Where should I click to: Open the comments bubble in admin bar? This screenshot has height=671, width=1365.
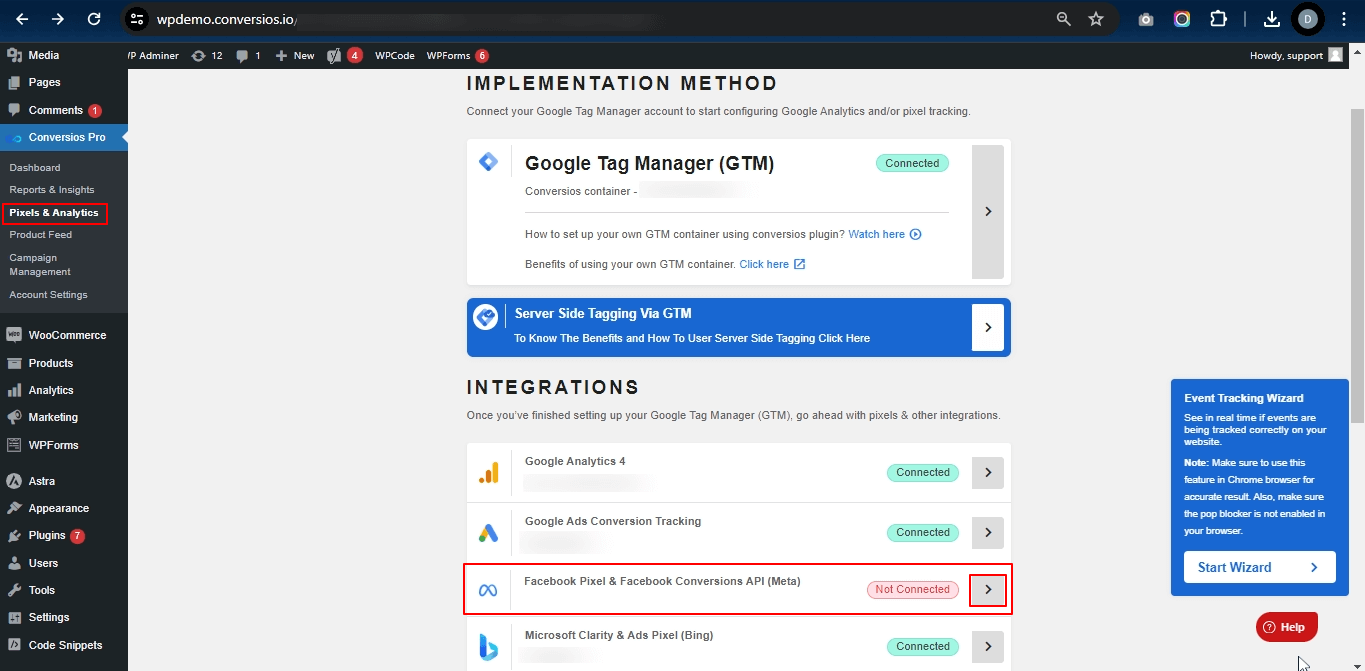[248, 56]
